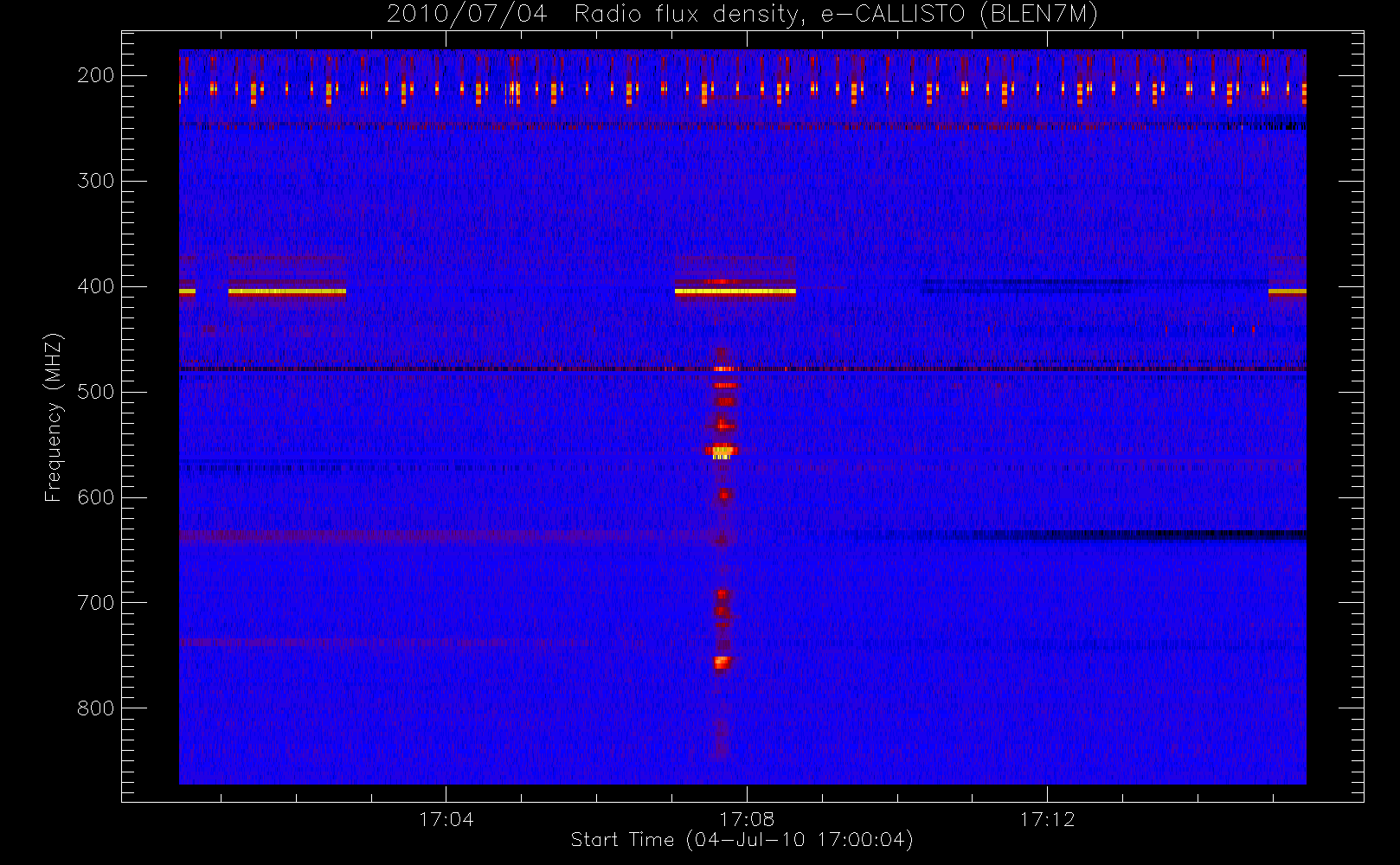Click the 500 frequency tick label
This screenshot has width=1400, height=865.
click(96, 392)
